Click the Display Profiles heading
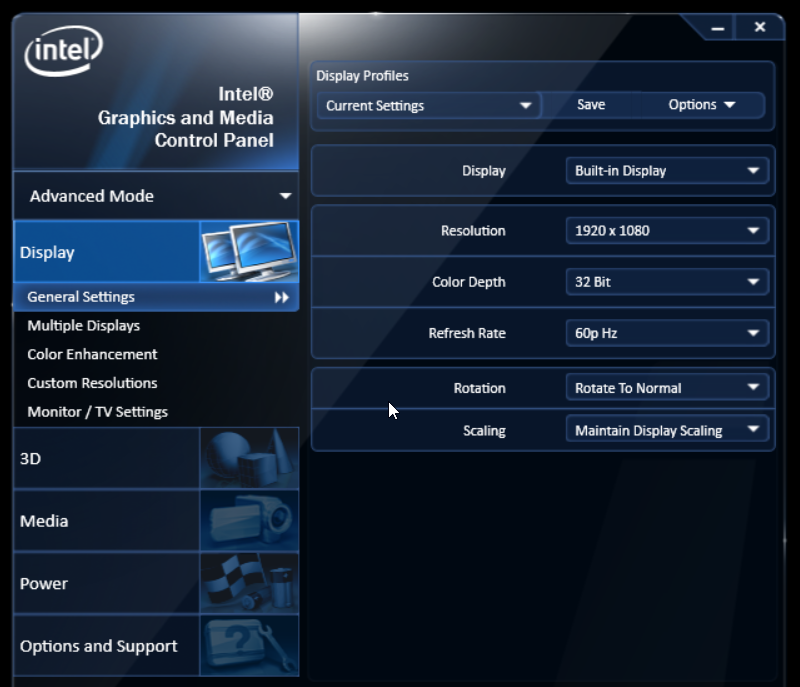Image resolution: width=800 pixels, height=687 pixels. click(x=362, y=76)
